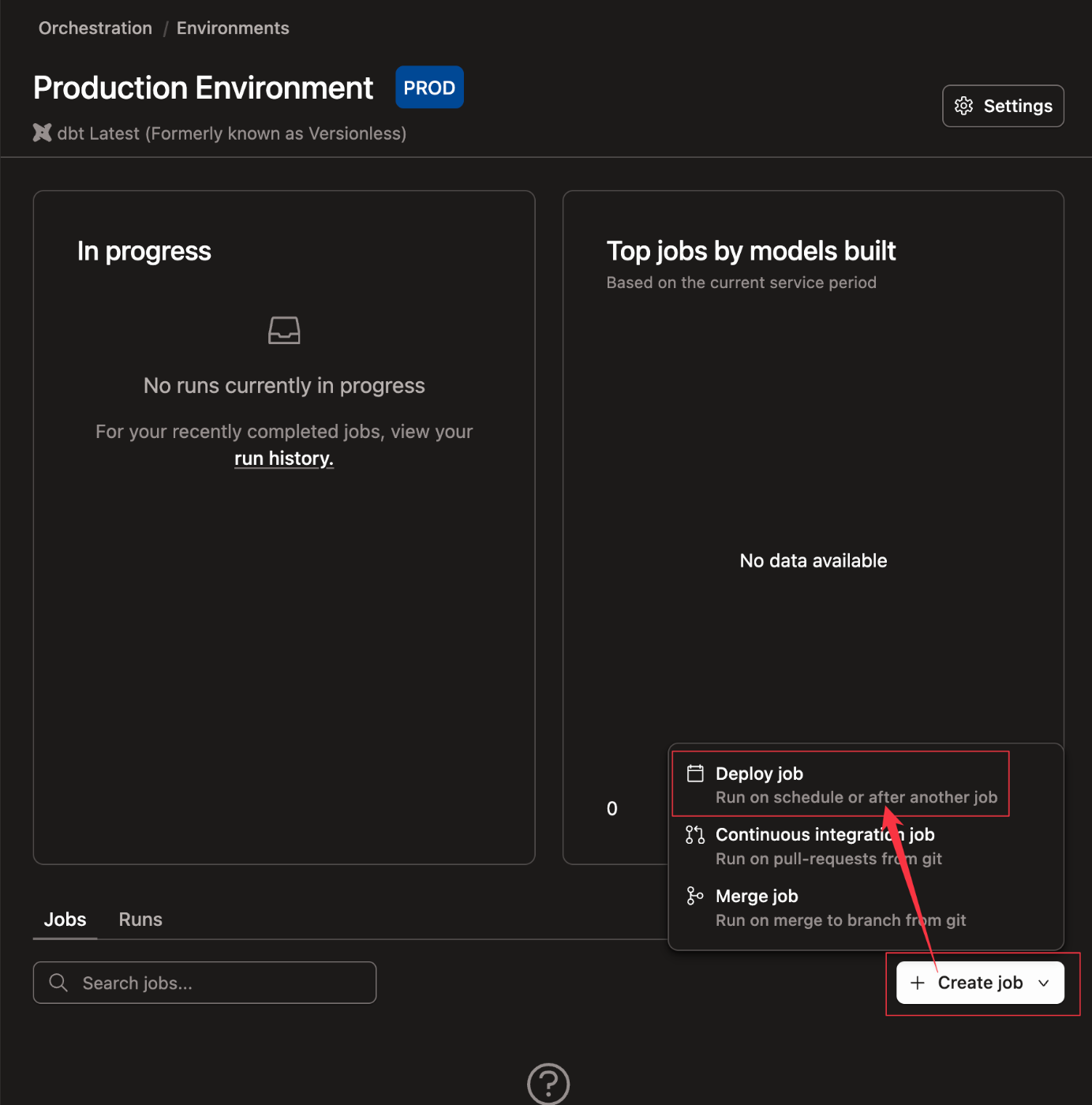Click 'dbt Latest (Formerly known as Versionless)' text
This screenshot has height=1105, width=1092.
(232, 133)
